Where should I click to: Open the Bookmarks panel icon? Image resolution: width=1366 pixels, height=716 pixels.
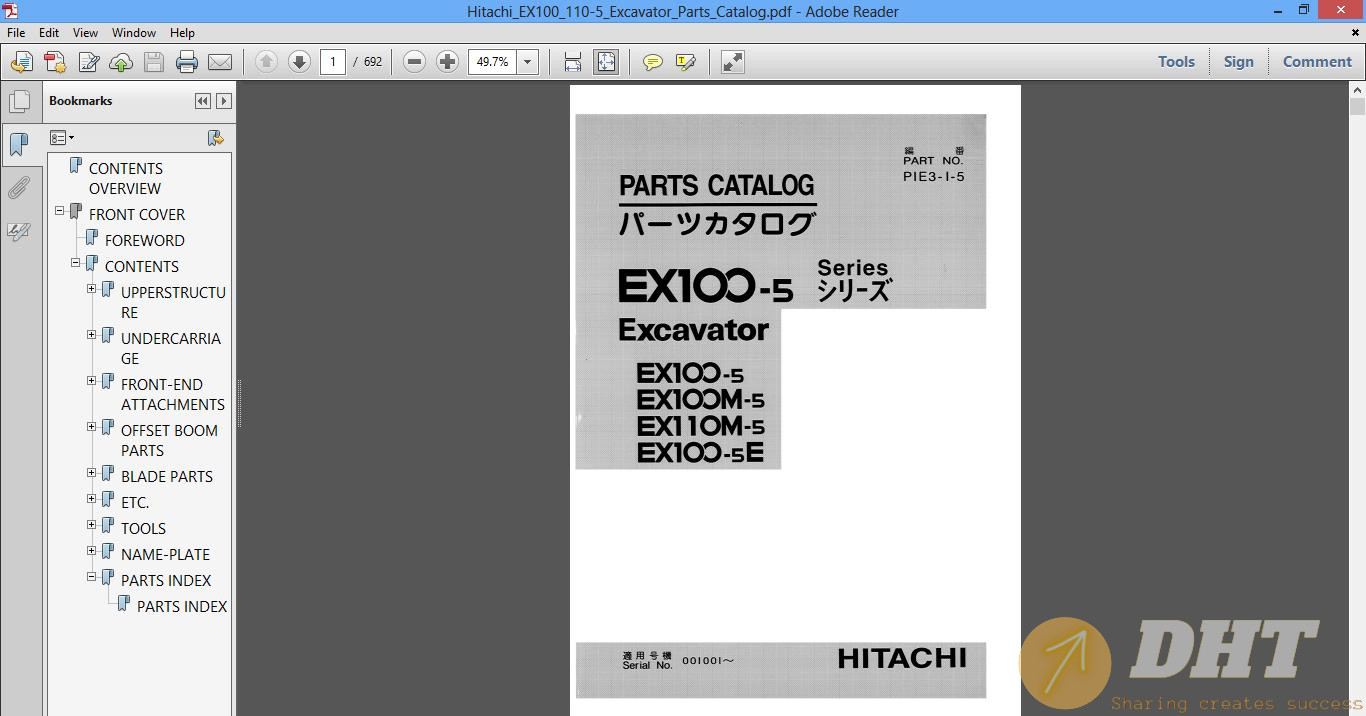point(19,144)
